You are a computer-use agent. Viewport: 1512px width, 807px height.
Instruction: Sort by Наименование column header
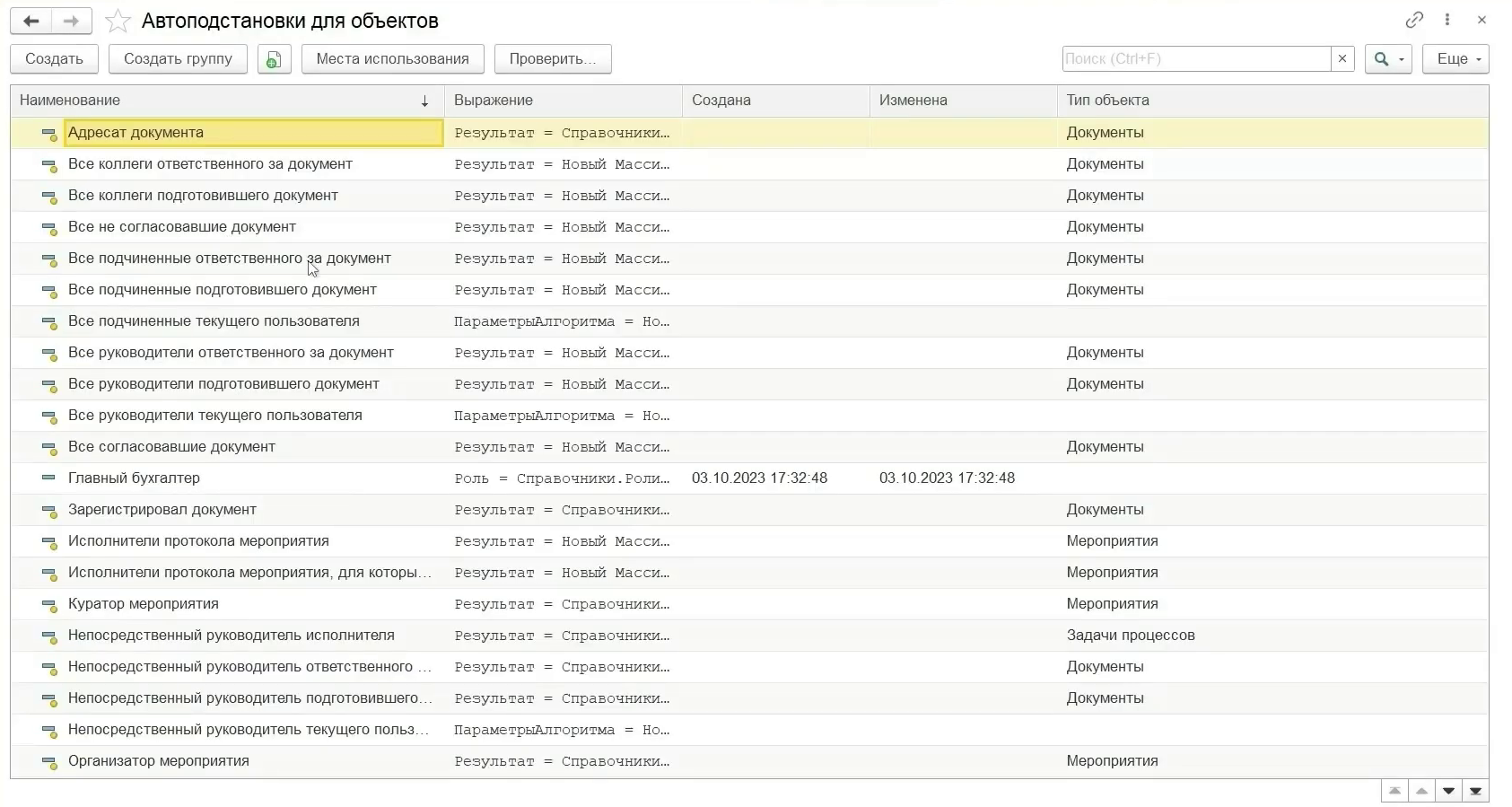tap(224, 101)
